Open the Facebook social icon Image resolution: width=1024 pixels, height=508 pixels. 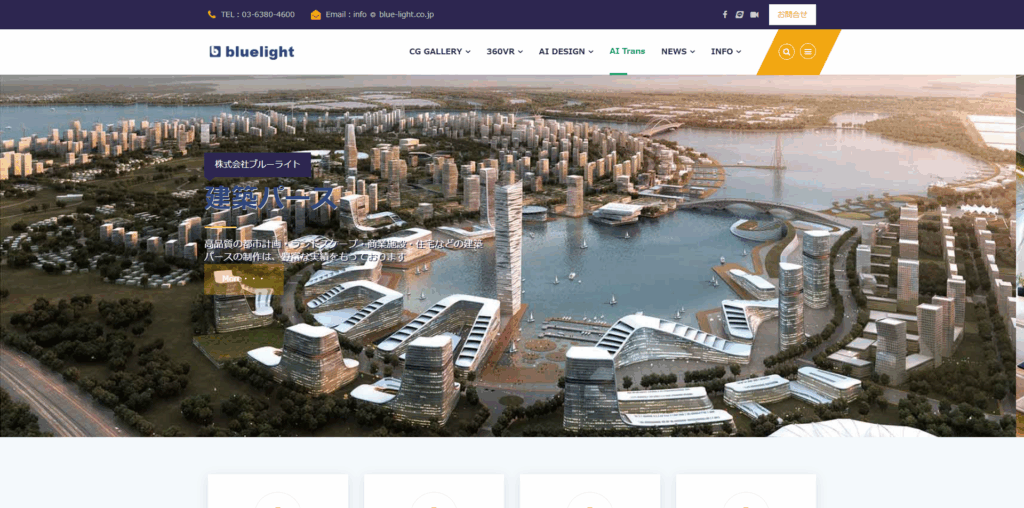(x=724, y=14)
